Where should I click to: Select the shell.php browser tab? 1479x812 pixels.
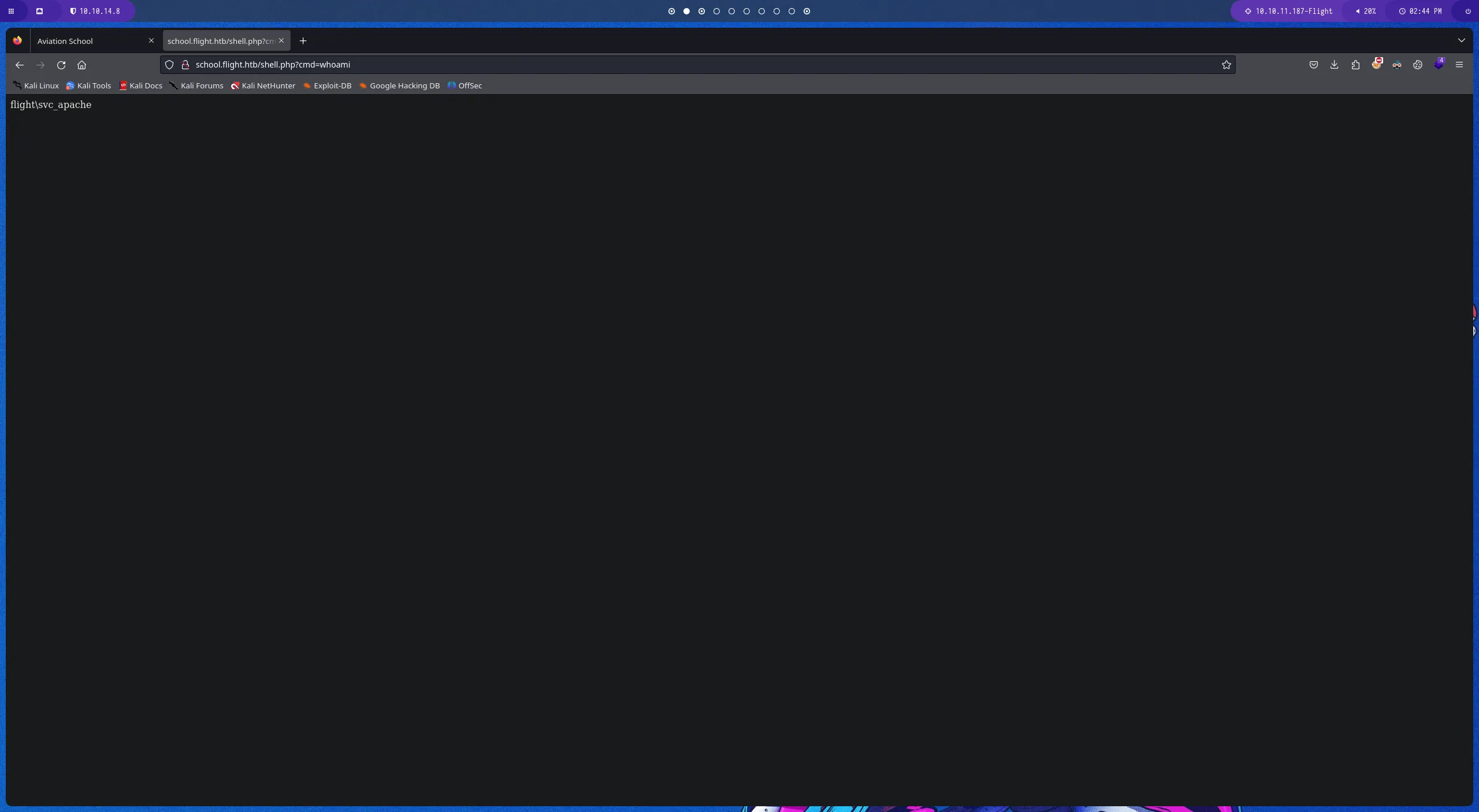pyautogui.click(x=220, y=40)
